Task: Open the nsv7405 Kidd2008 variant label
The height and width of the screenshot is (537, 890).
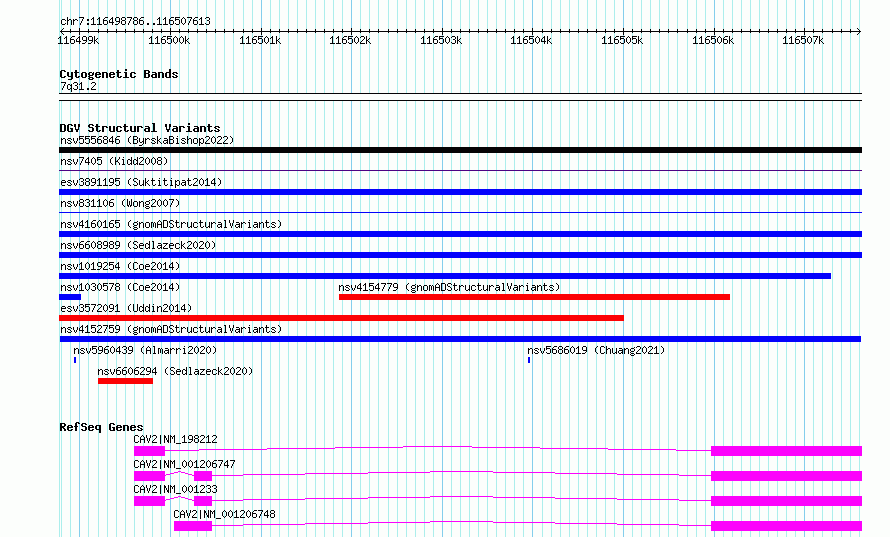Action: click(114, 161)
